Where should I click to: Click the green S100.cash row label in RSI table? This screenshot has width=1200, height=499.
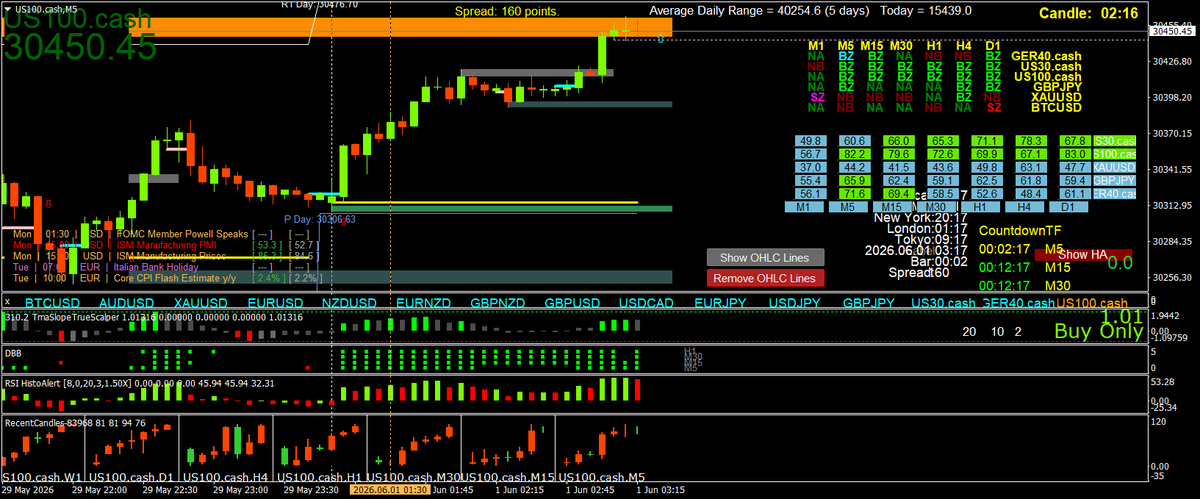tap(1115, 154)
